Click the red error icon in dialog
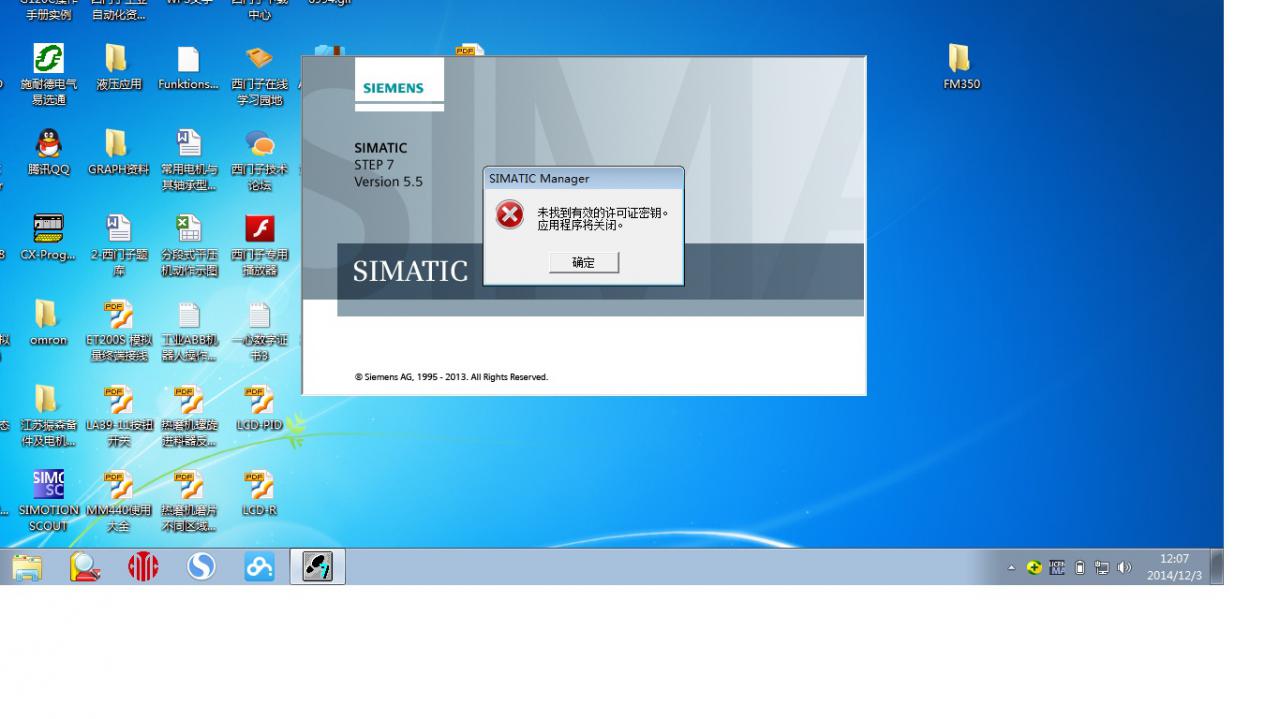Screen dimensions: 1280x719 [x=510, y=215]
